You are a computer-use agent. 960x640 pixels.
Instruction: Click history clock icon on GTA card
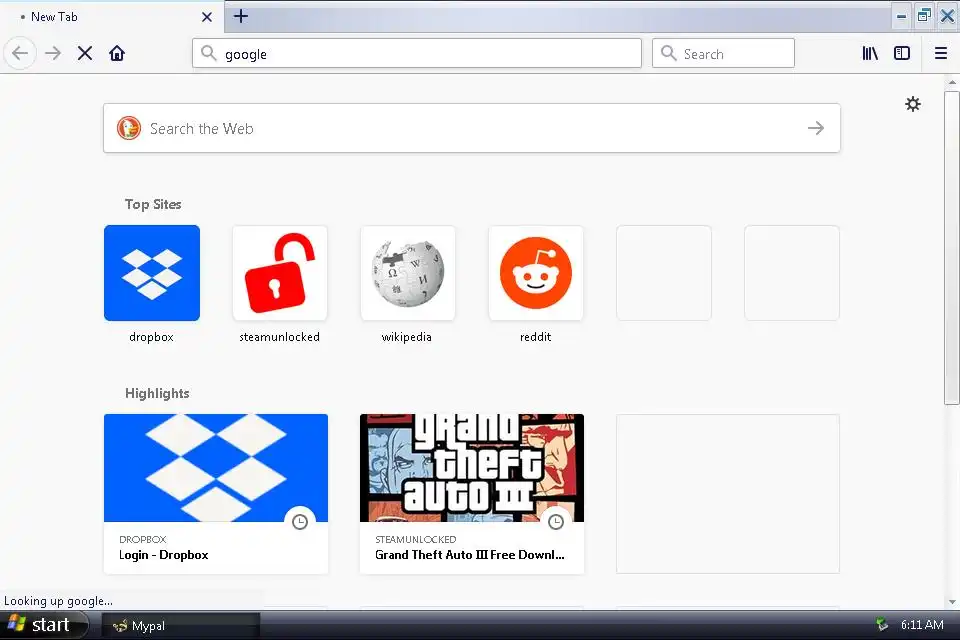556,522
